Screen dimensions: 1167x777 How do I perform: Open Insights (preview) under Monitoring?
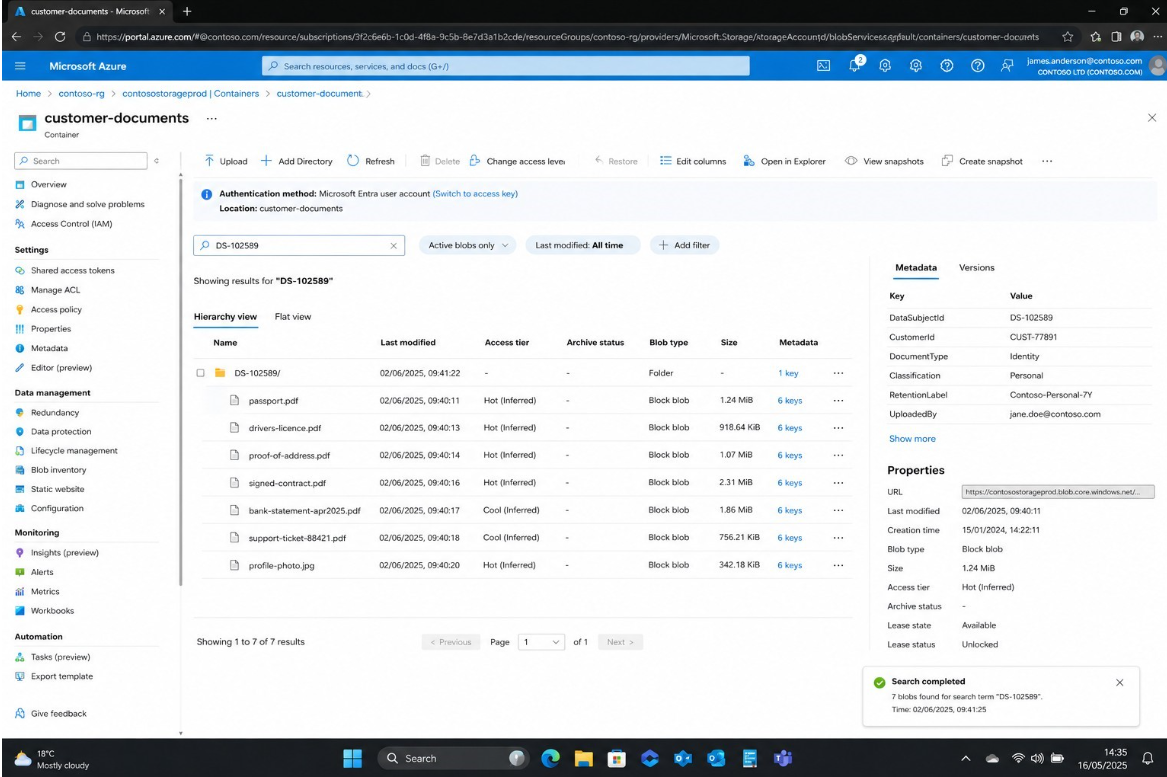tap(64, 552)
